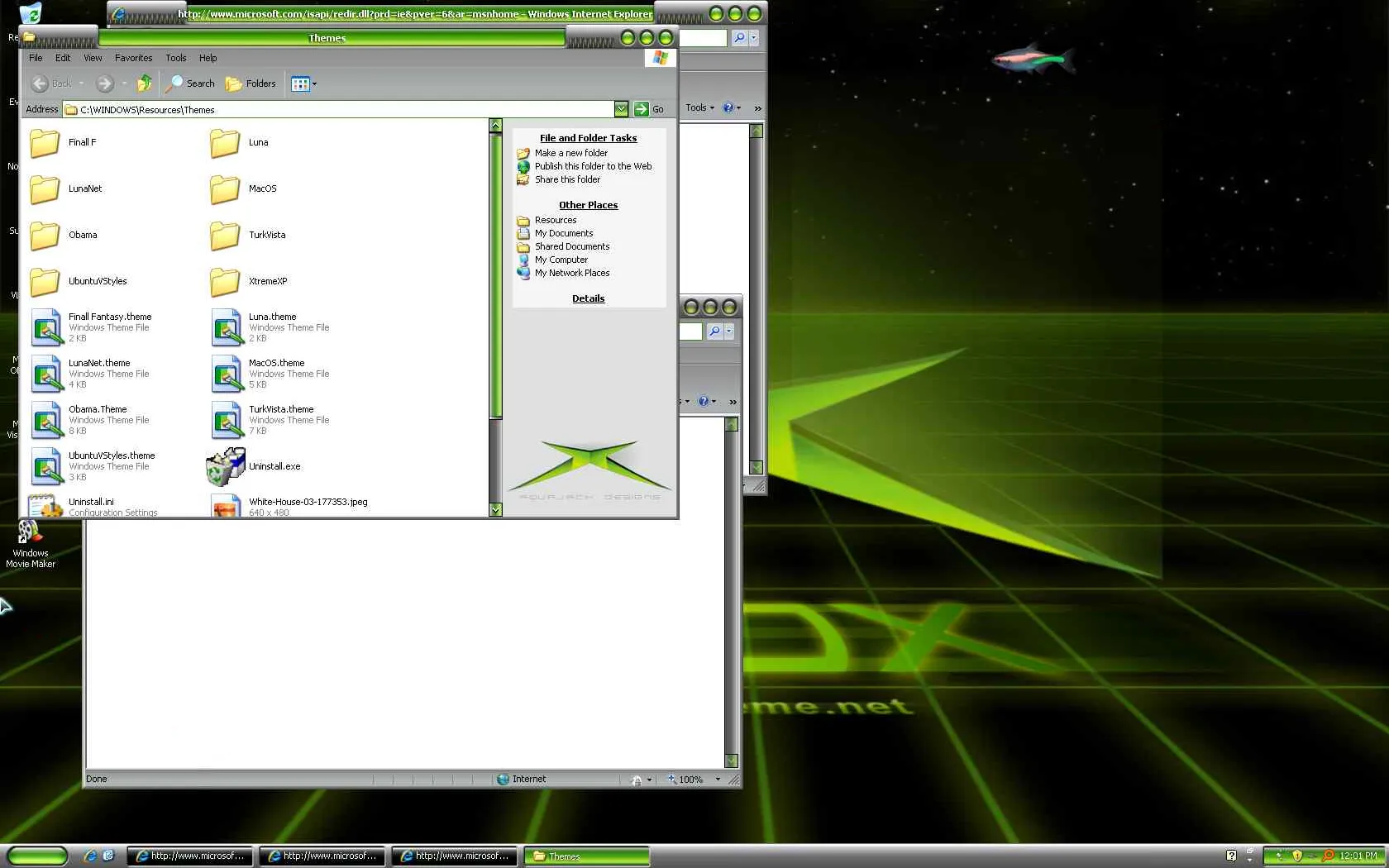The image size is (1389, 868).
Task: Collapse the File and Folder Tasks section
Action: [589, 138]
